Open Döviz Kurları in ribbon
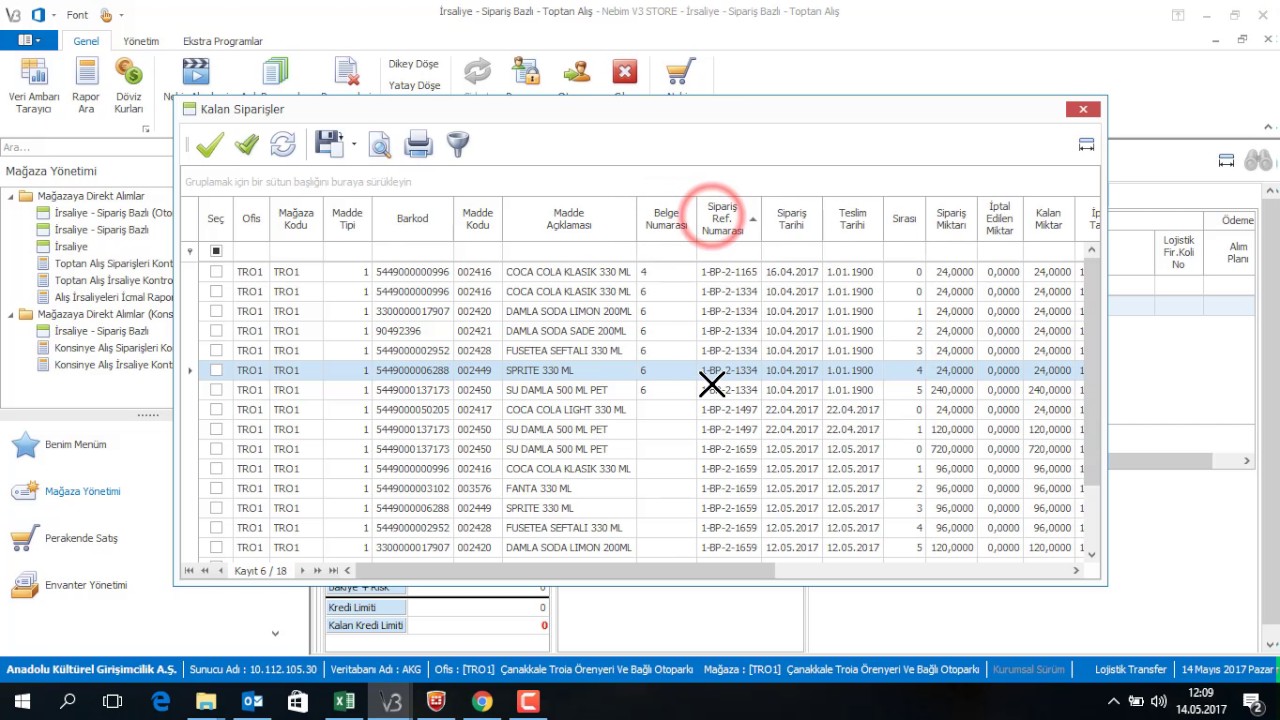The height and width of the screenshot is (720, 1280). [128, 85]
